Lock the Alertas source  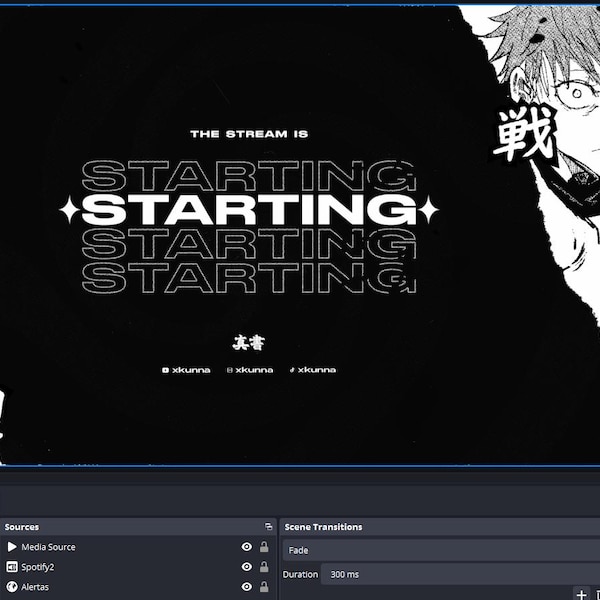click(x=264, y=586)
